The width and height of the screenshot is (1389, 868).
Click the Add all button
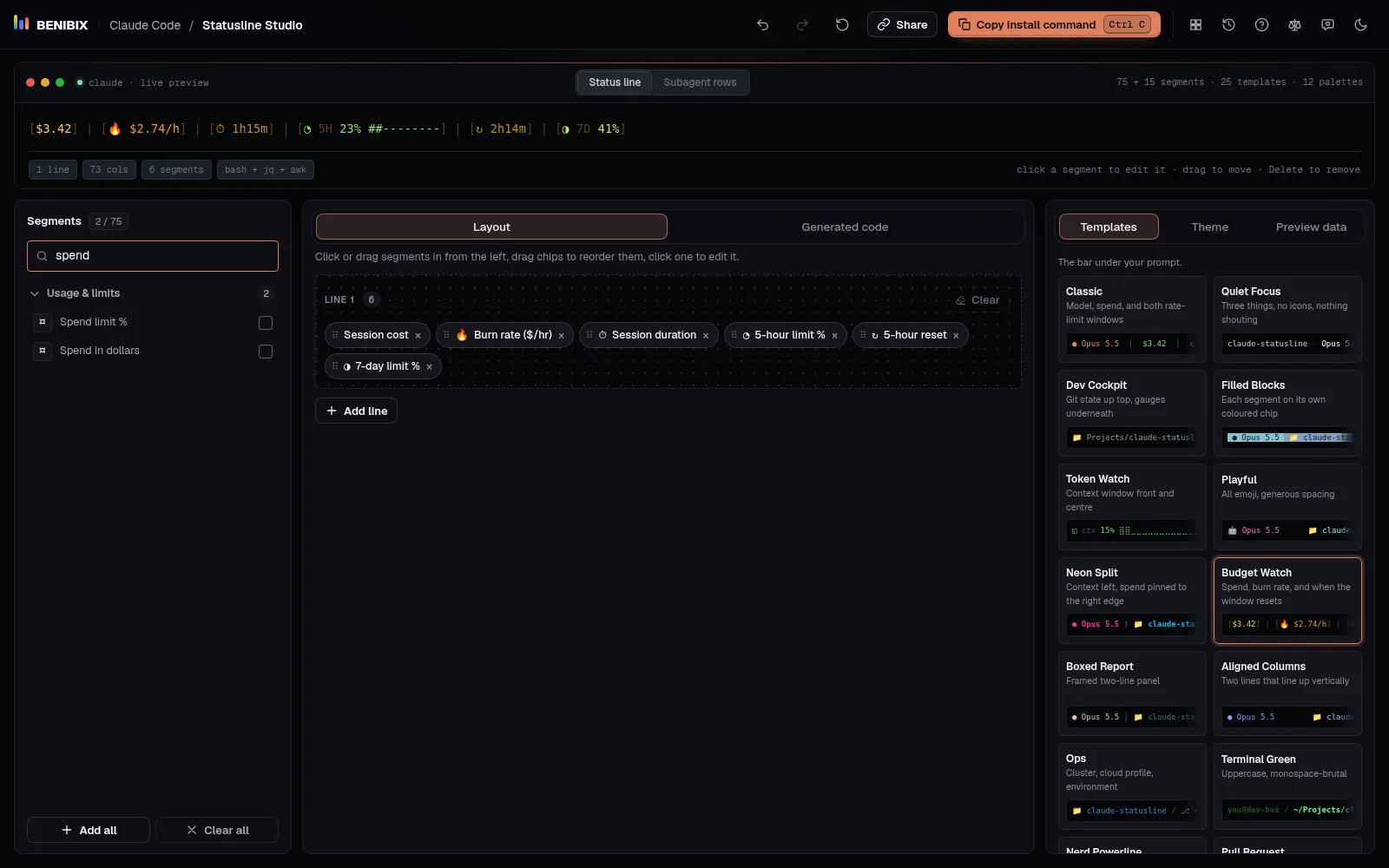point(89,831)
